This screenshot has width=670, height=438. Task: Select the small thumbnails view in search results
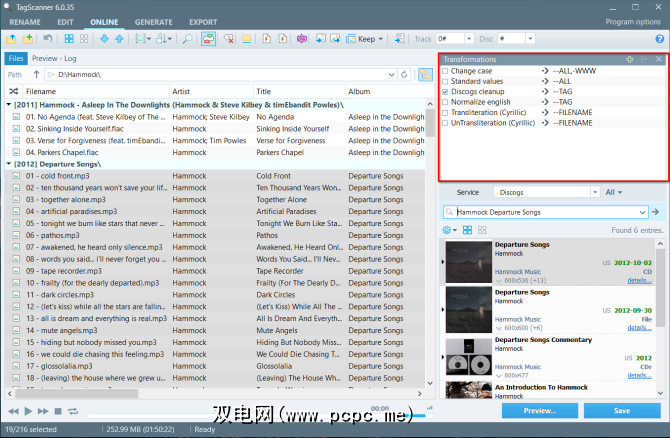click(482, 230)
